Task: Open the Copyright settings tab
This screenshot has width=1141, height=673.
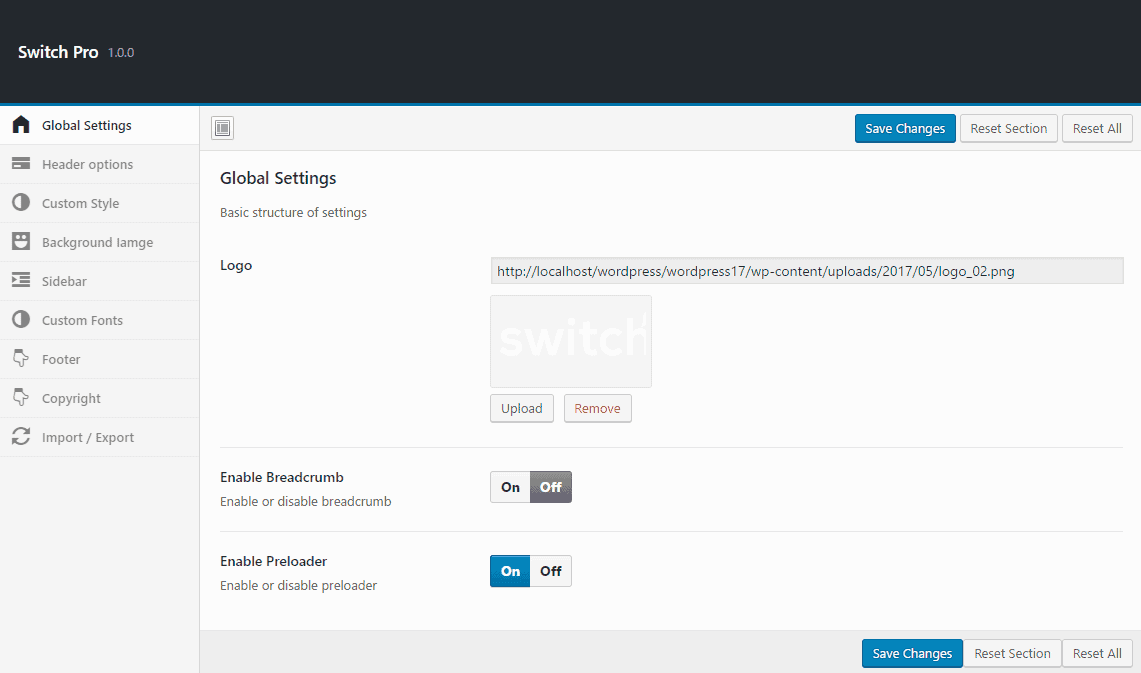Action: coord(71,398)
